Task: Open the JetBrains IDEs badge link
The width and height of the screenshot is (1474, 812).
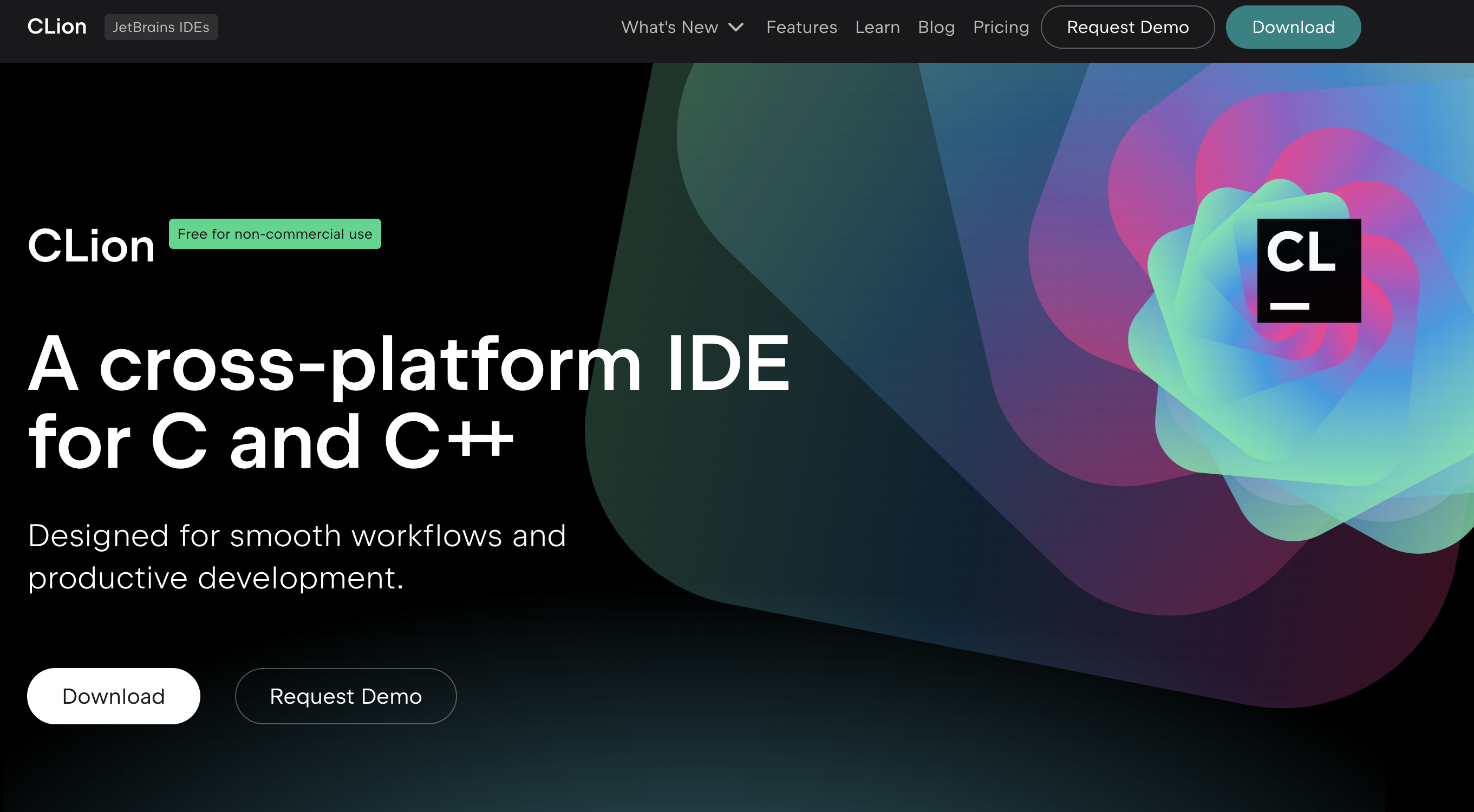Action: pyautogui.click(x=161, y=27)
